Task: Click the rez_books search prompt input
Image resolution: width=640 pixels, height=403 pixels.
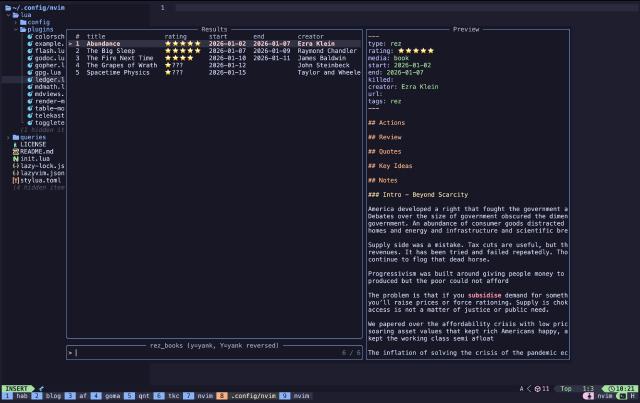Action: point(200,352)
